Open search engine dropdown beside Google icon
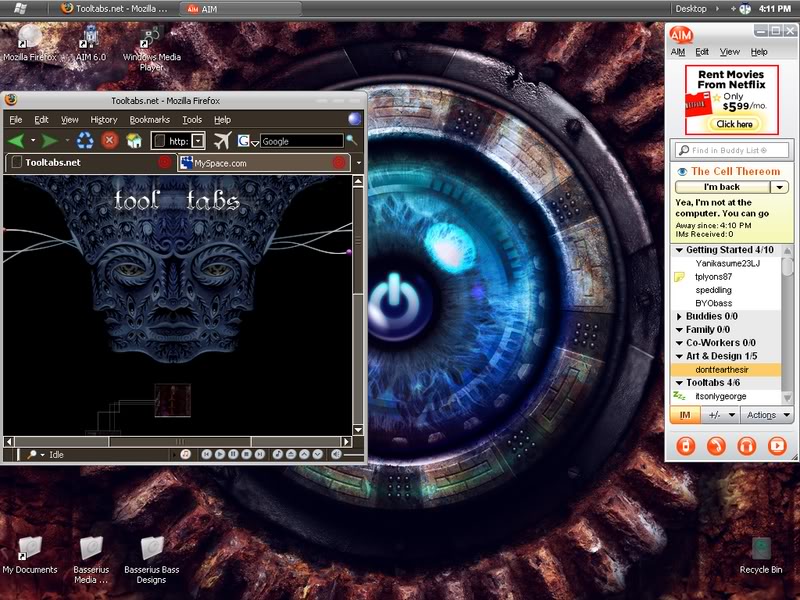The width and height of the screenshot is (800, 600). pos(255,144)
